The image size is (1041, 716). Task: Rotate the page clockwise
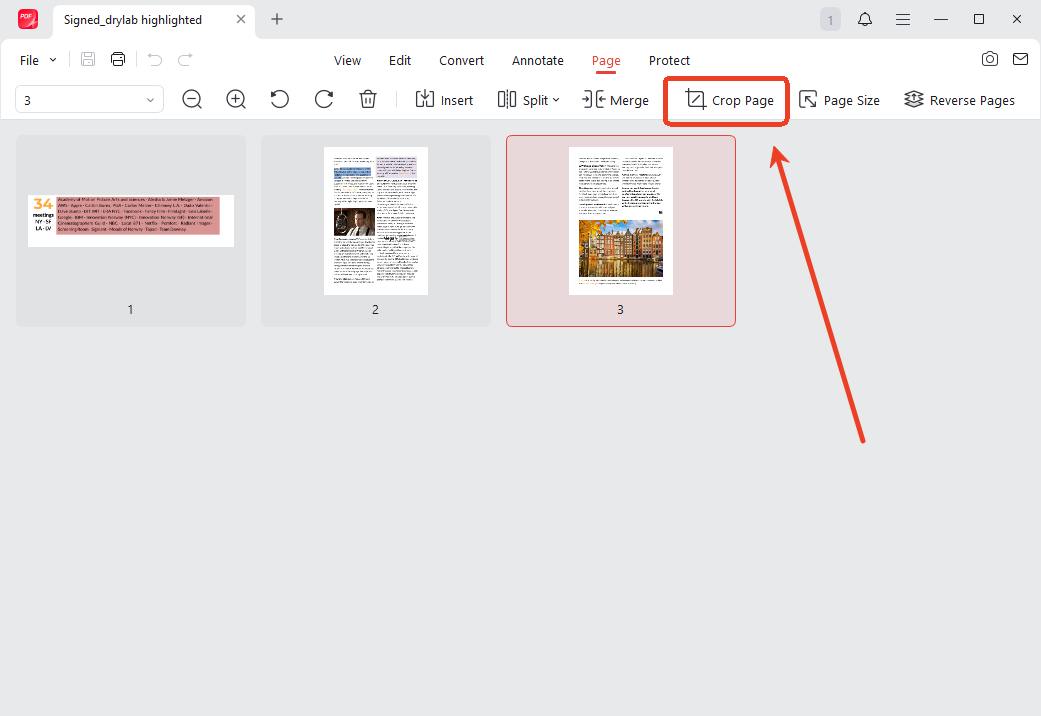point(322,99)
